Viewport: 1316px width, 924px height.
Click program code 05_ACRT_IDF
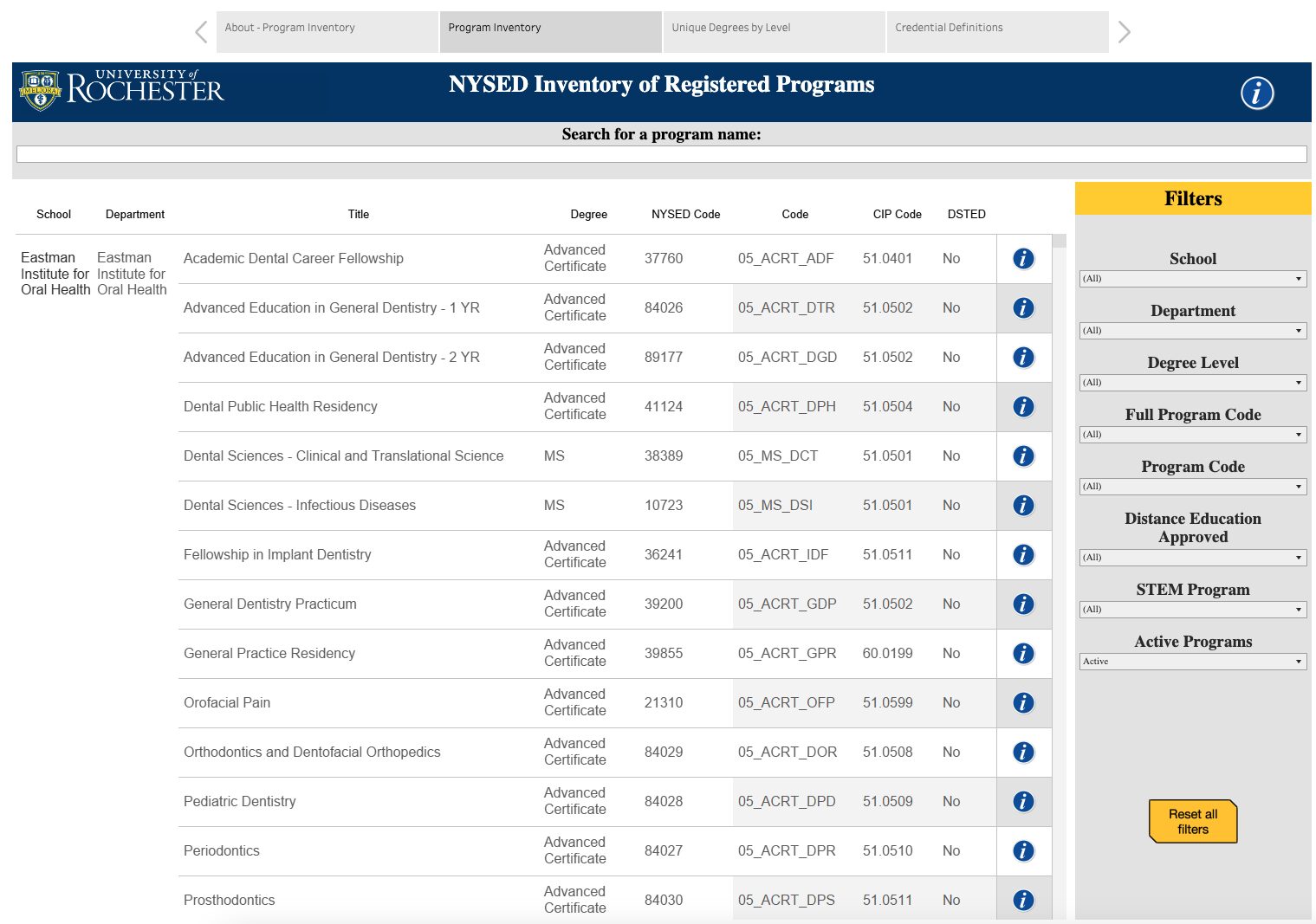(x=783, y=554)
